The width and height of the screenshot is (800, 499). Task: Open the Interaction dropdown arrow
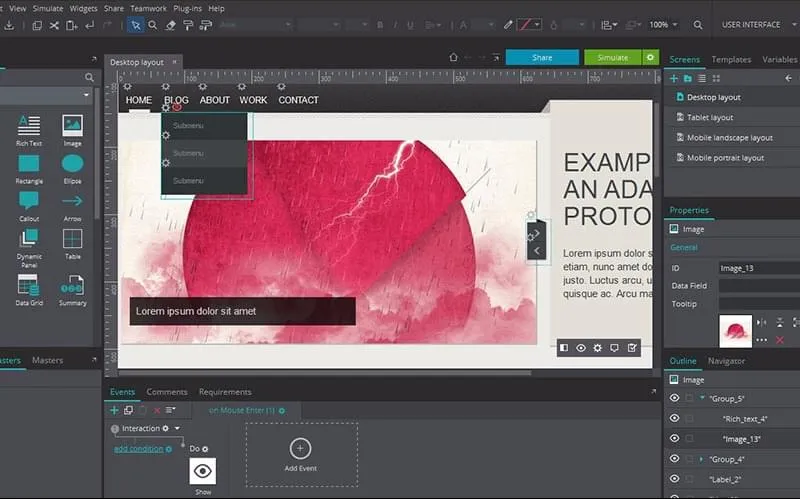pos(177,429)
